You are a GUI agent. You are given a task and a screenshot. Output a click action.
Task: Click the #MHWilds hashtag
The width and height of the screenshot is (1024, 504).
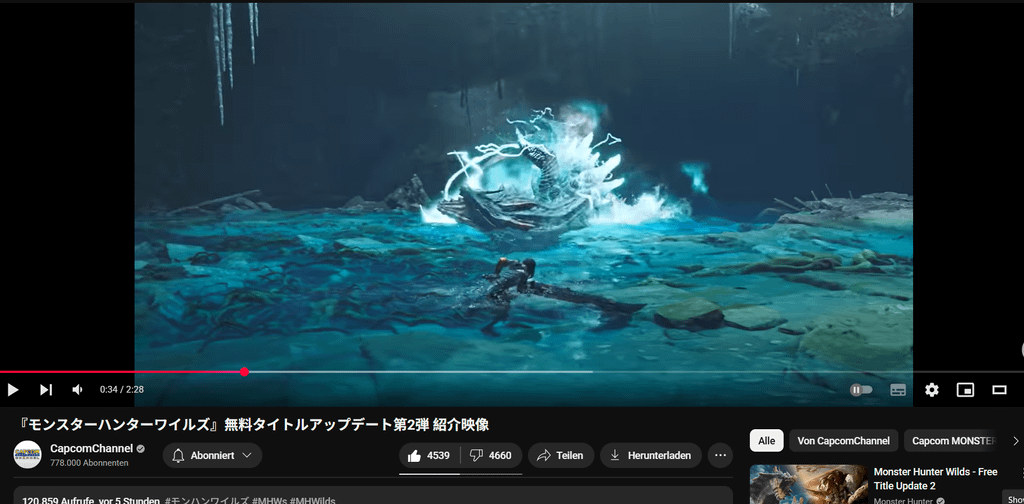click(x=312, y=501)
